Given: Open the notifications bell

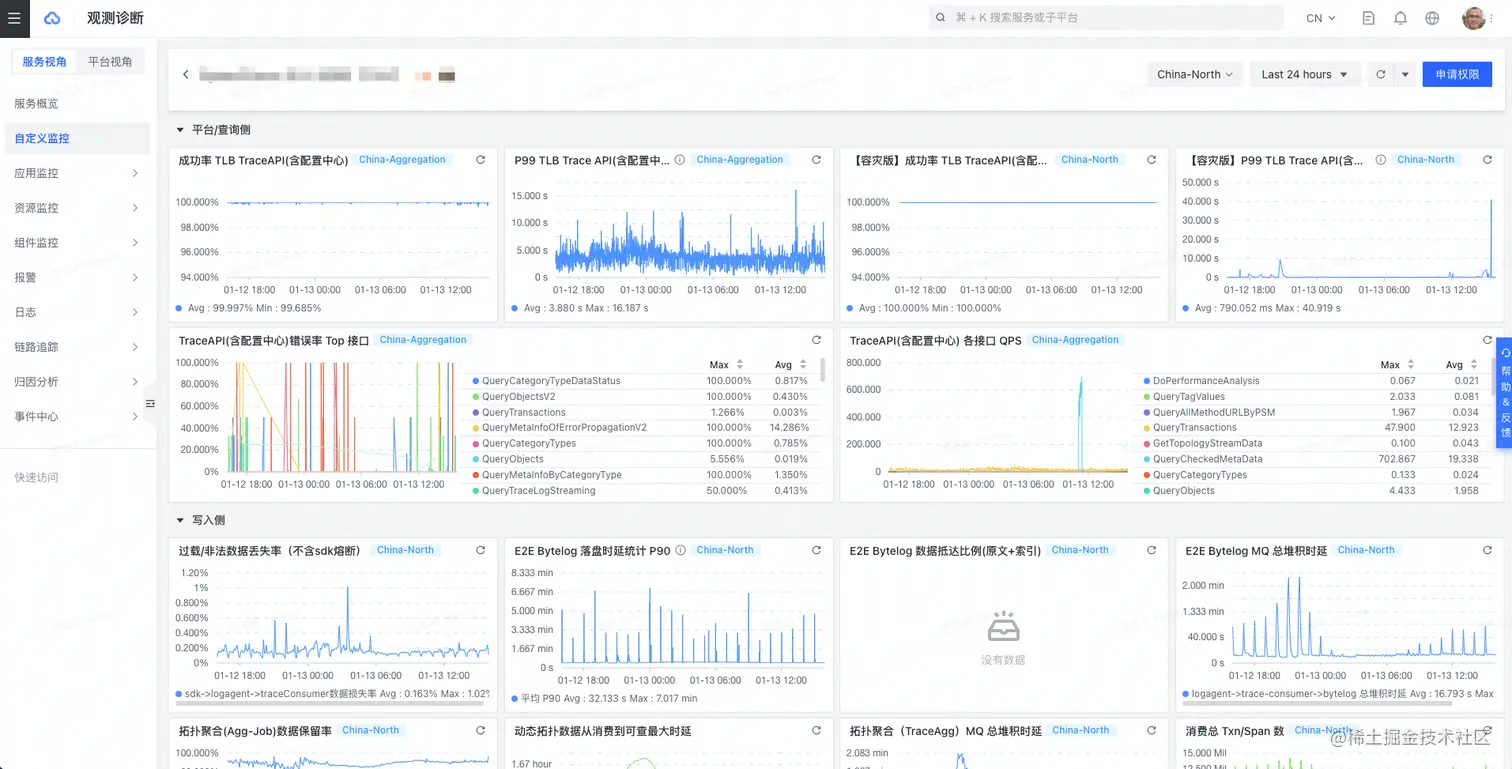Looking at the screenshot, I should tap(1401, 18).
